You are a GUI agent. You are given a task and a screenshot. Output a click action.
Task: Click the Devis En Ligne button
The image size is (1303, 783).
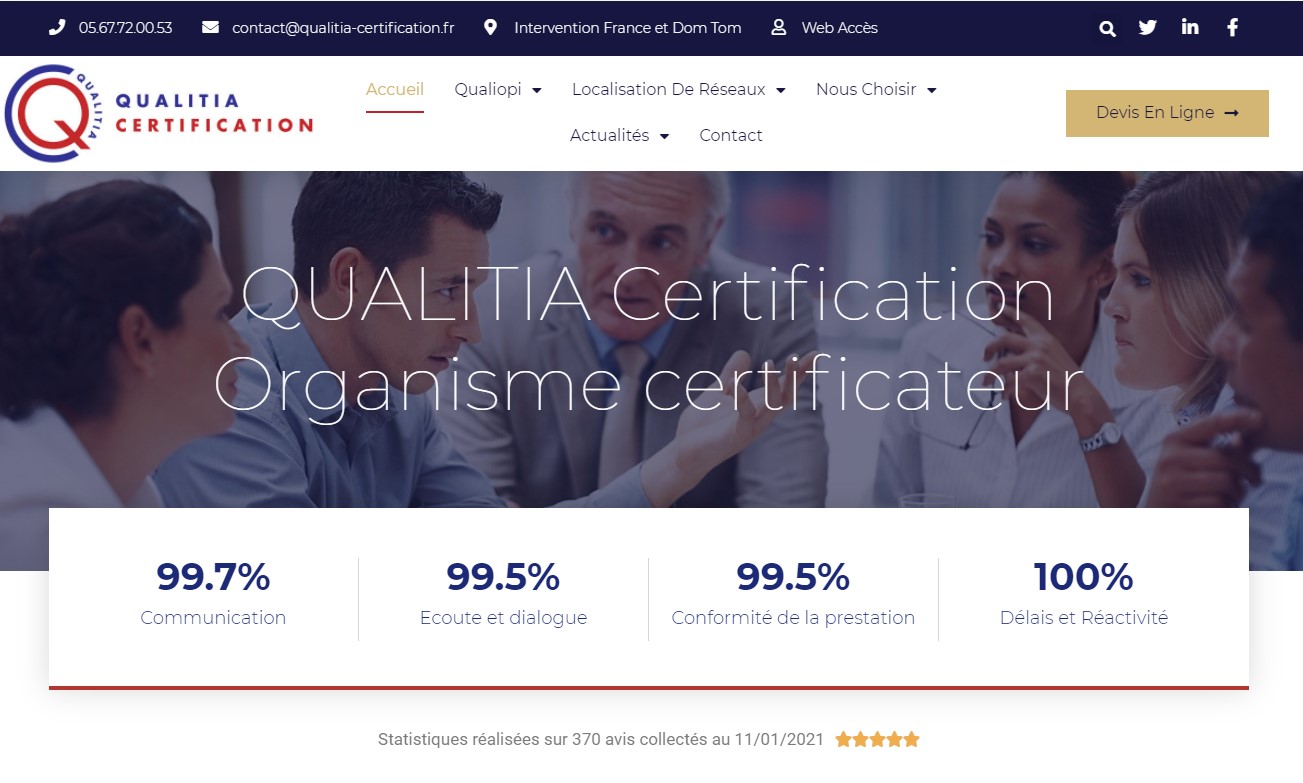point(1166,113)
